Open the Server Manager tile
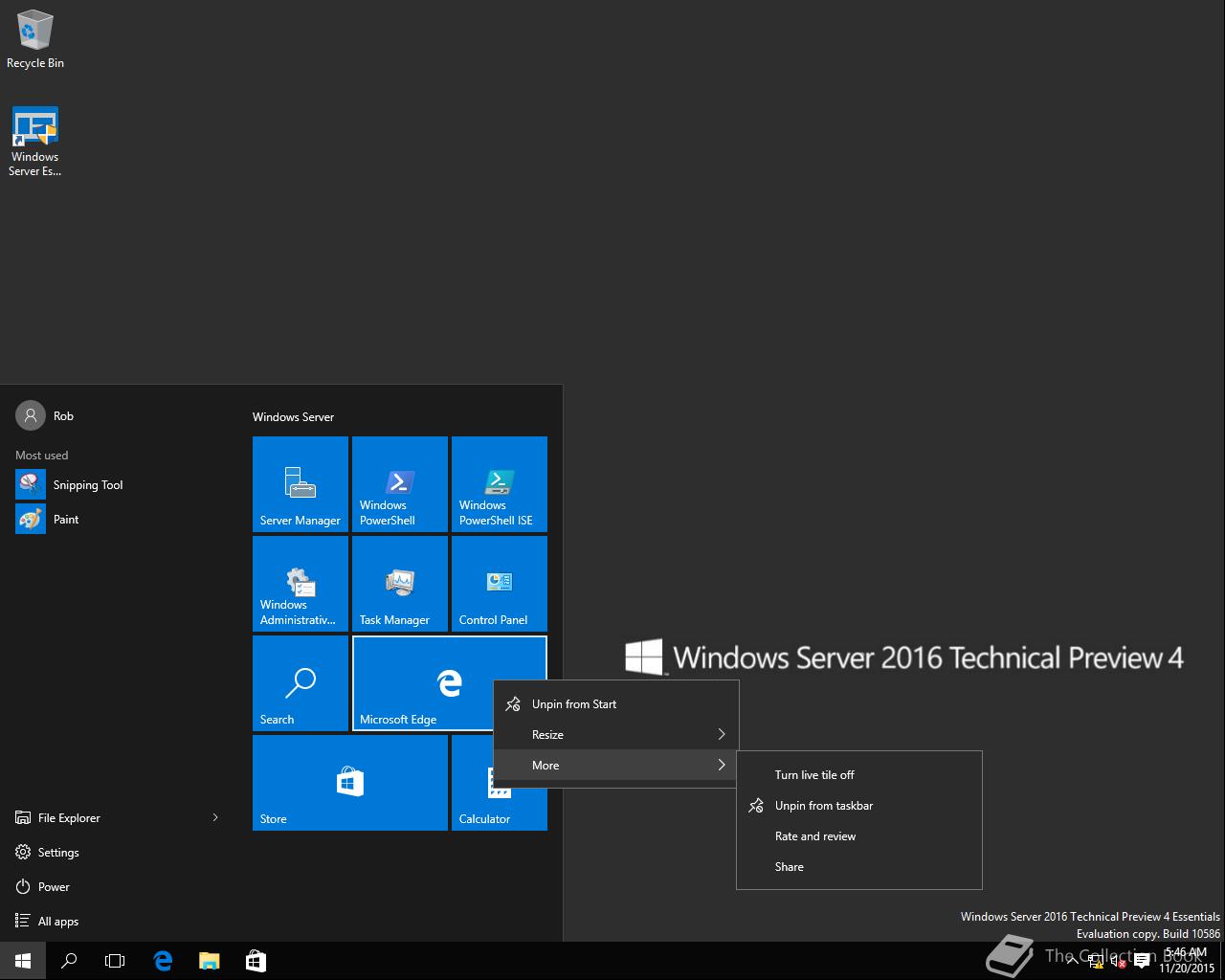The width and height of the screenshot is (1225, 980). pos(300,483)
